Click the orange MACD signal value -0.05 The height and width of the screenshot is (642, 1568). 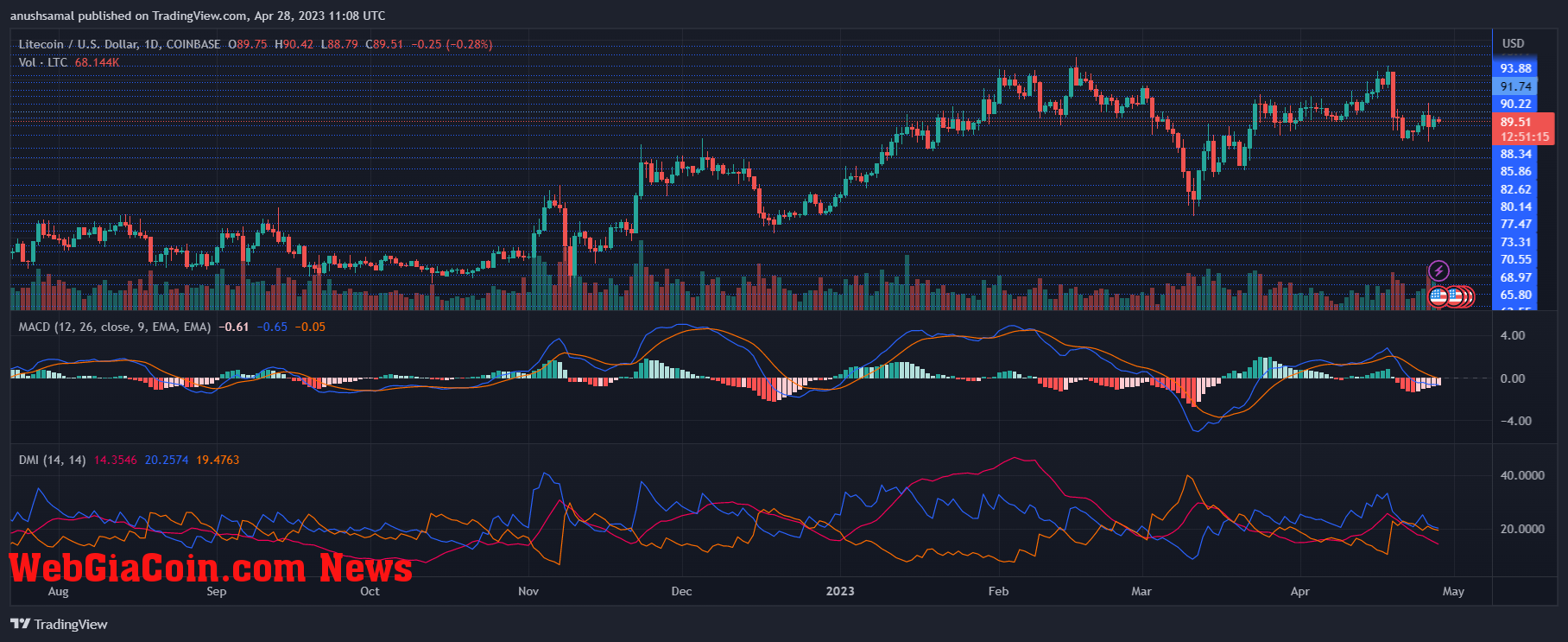(310, 327)
